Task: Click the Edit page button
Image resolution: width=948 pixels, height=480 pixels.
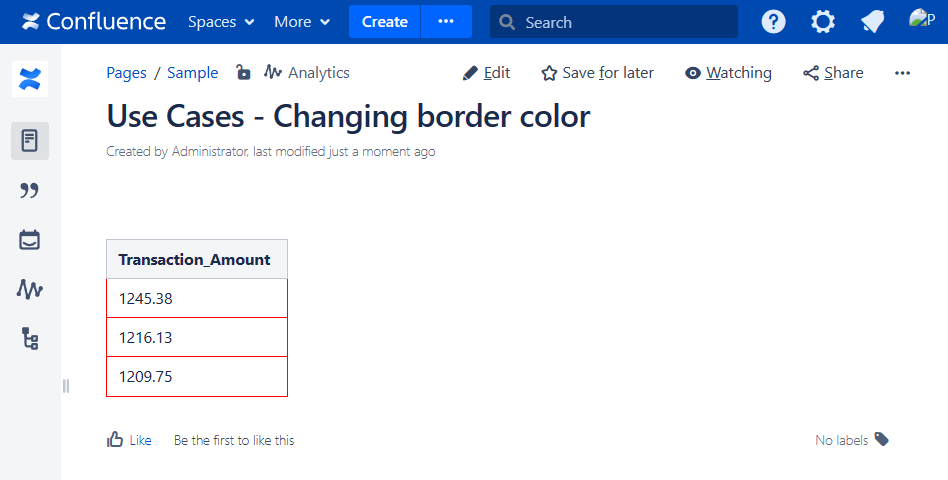Action: (x=486, y=73)
